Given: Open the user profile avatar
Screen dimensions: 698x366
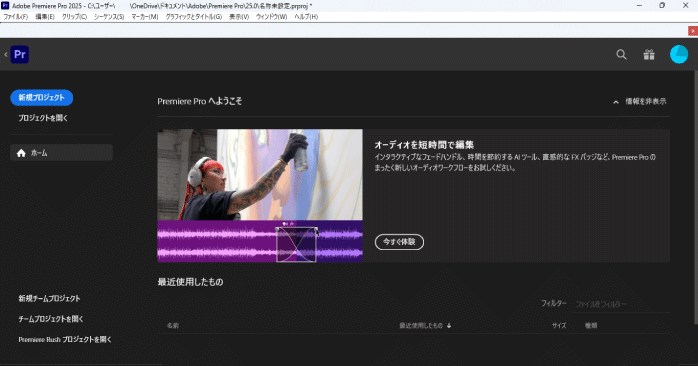Looking at the screenshot, I should pos(679,54).
